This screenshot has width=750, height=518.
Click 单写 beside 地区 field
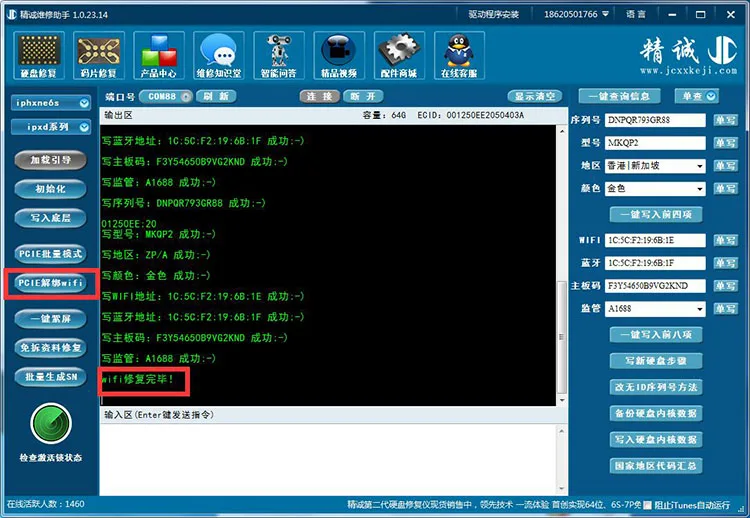[x=725, y=166]
